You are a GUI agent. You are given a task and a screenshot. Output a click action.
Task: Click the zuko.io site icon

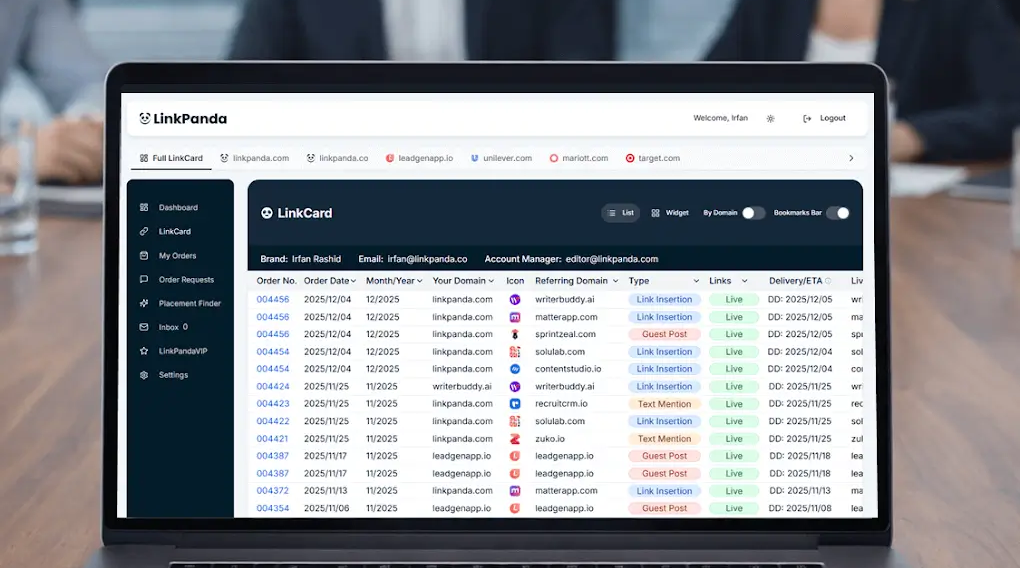(515, 439)
